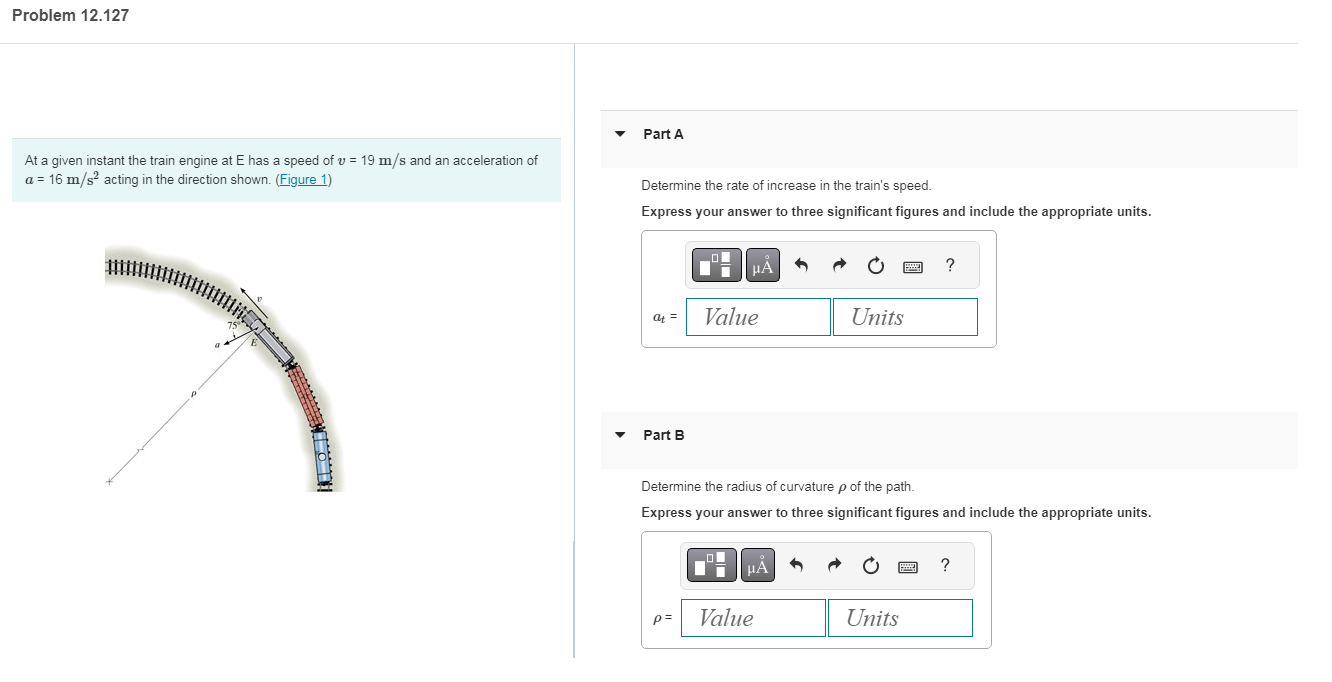Viewport: 1332px width, 682px height.
Task: Click the Units input field for ρ
Action: pos(899,617)
